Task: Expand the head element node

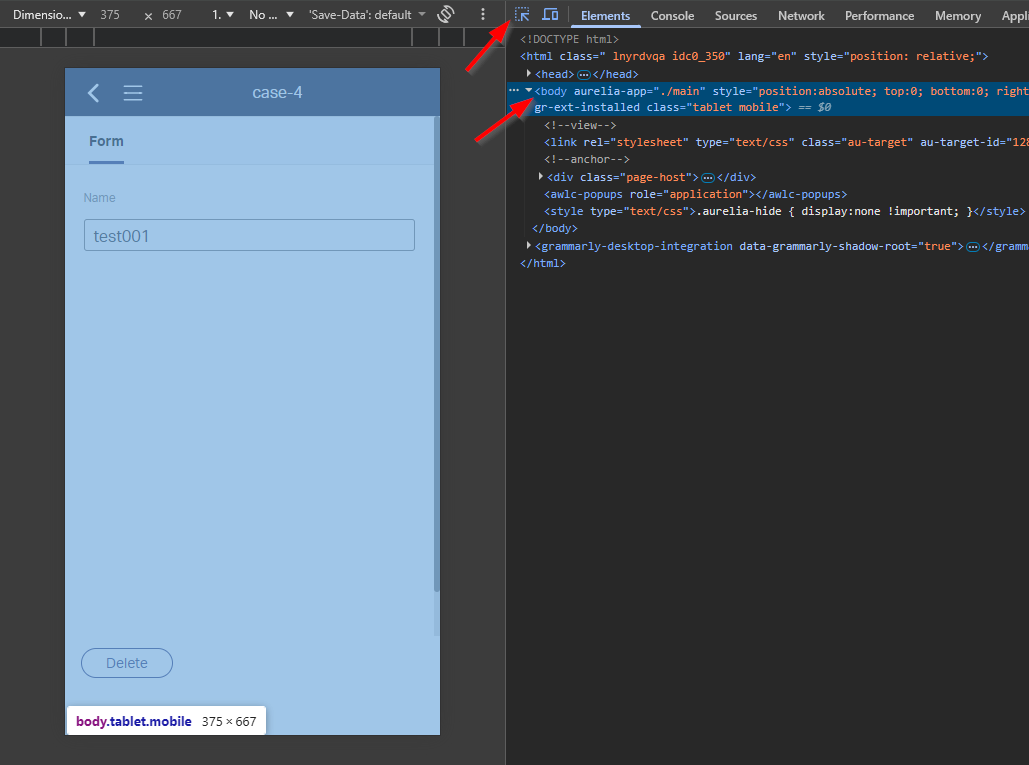Action: tap(529, 74)
